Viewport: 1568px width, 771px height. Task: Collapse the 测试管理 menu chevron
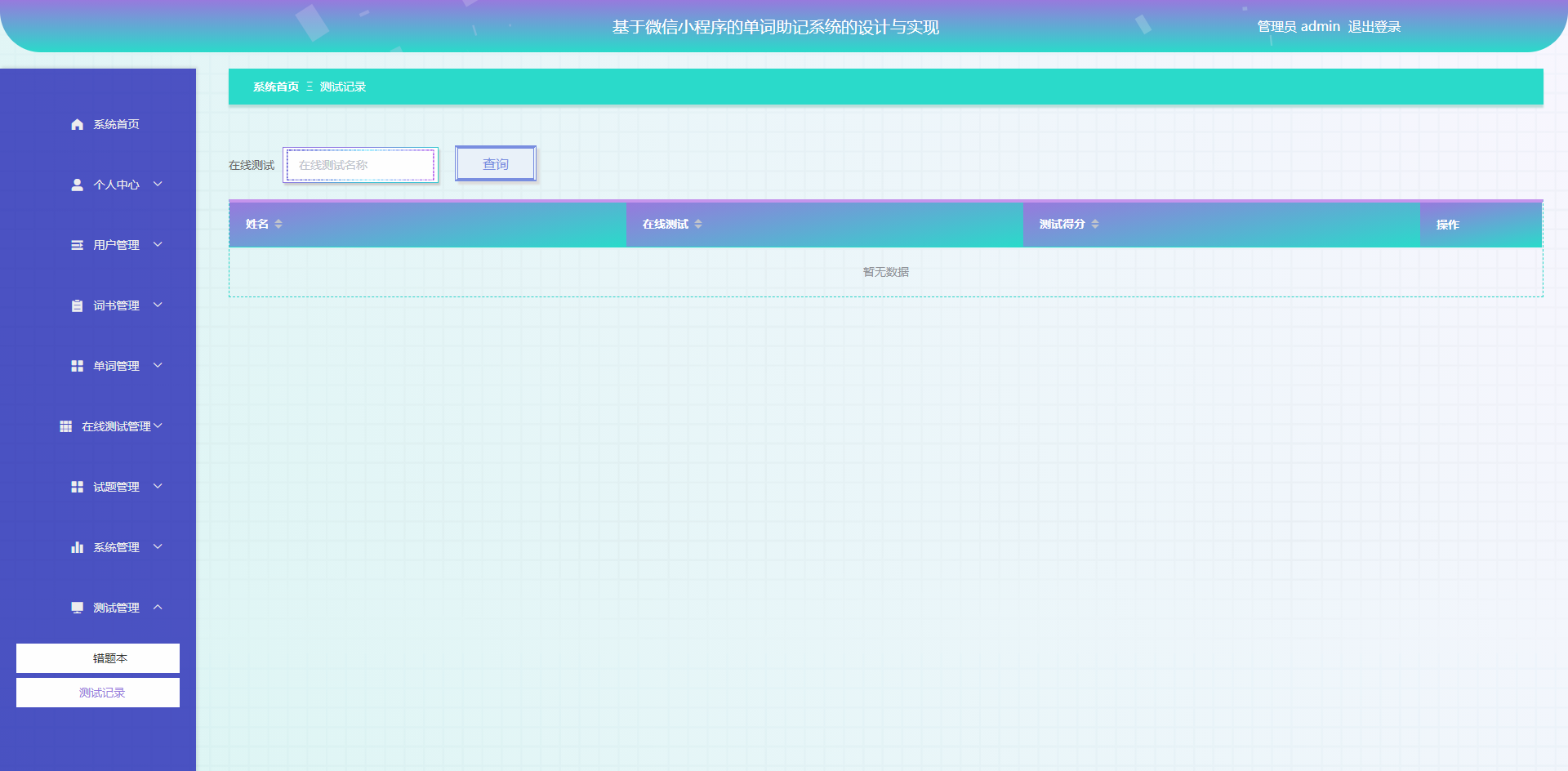[x=158, y=608]
